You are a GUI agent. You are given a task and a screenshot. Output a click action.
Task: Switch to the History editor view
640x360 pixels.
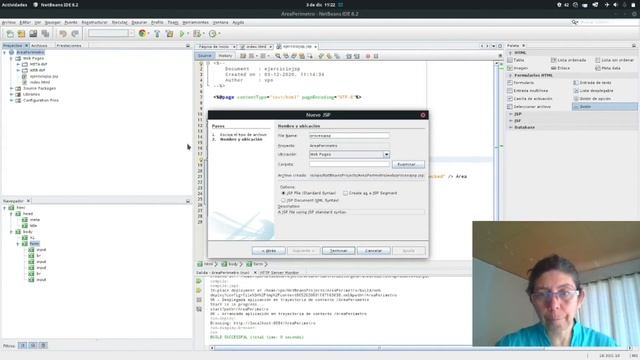click(x=225, y=56)
